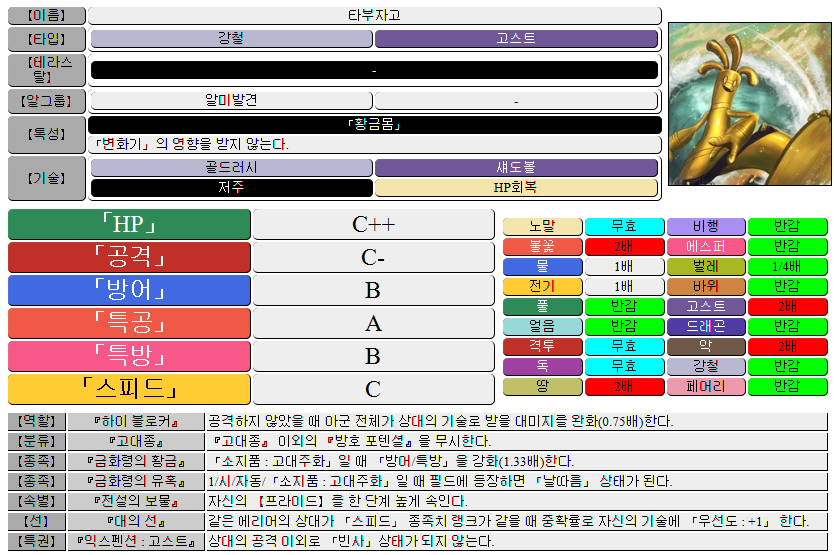Click the 『하이 블로커』 role entry
Viewport: 834px width, 555px height.
coord(136,422)
